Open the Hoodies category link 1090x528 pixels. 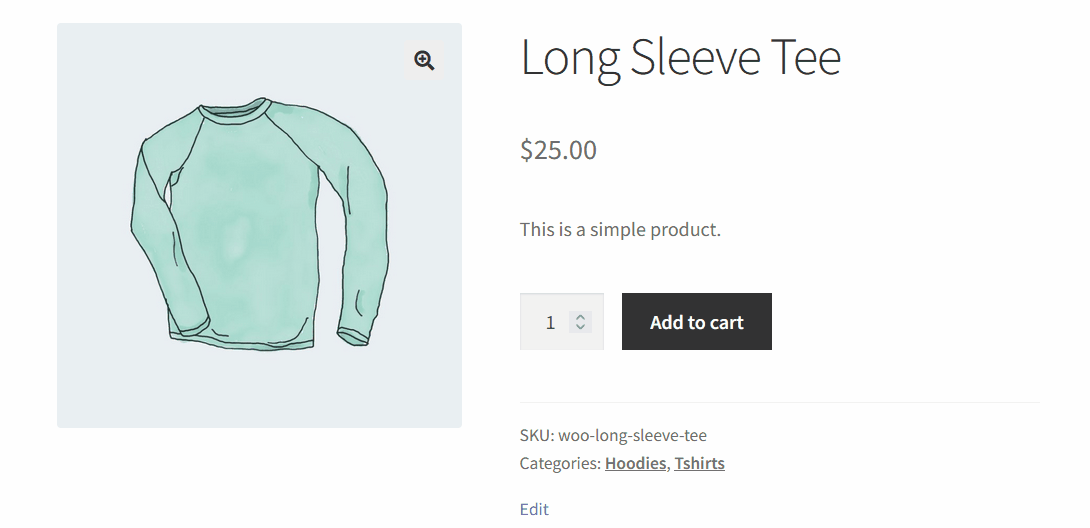tap(635, 463)
